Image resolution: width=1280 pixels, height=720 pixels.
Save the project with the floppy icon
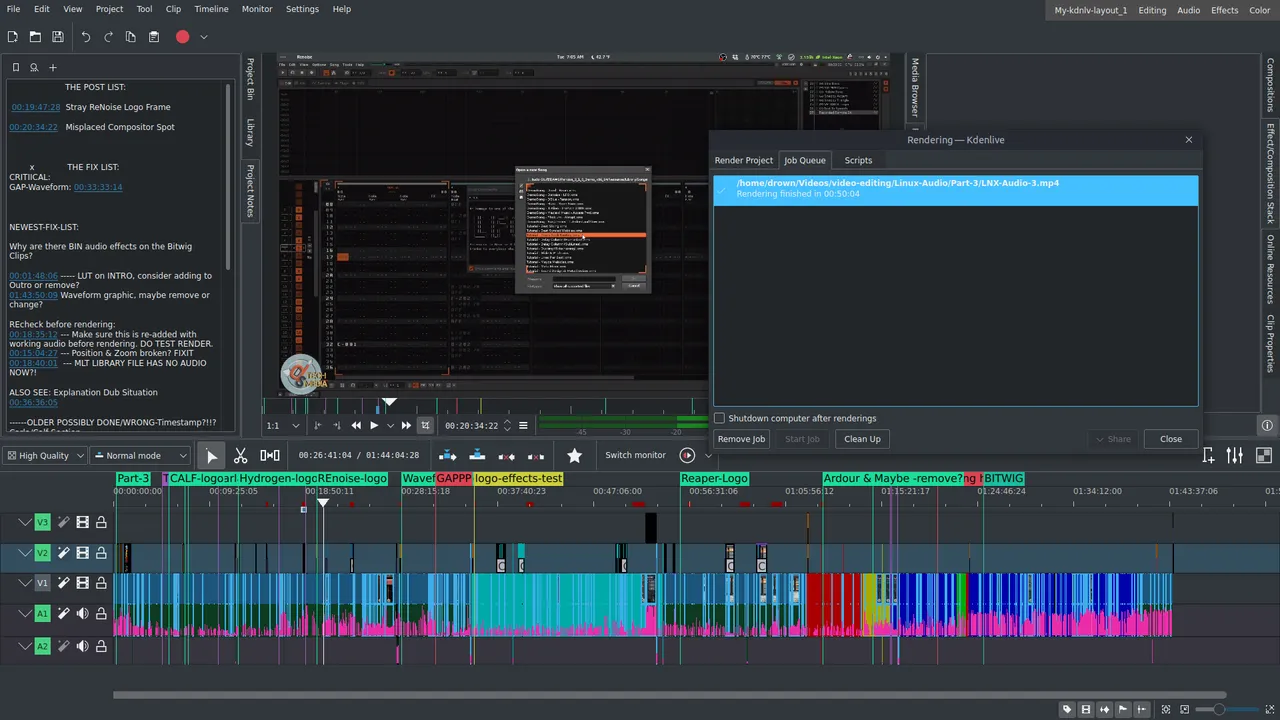[x=58, y=37]
